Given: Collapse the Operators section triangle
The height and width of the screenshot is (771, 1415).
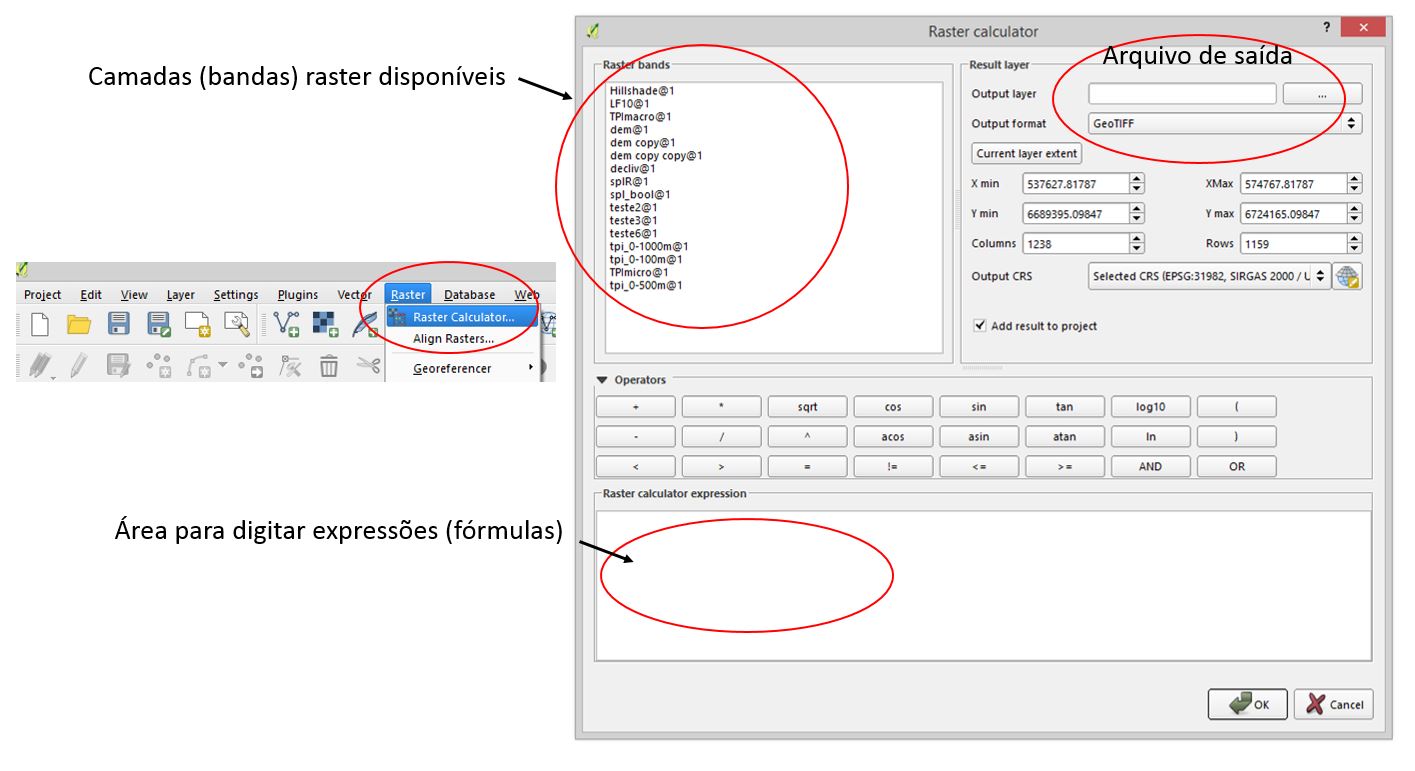Looking at the screenshot, I should (x=602, y=380).
